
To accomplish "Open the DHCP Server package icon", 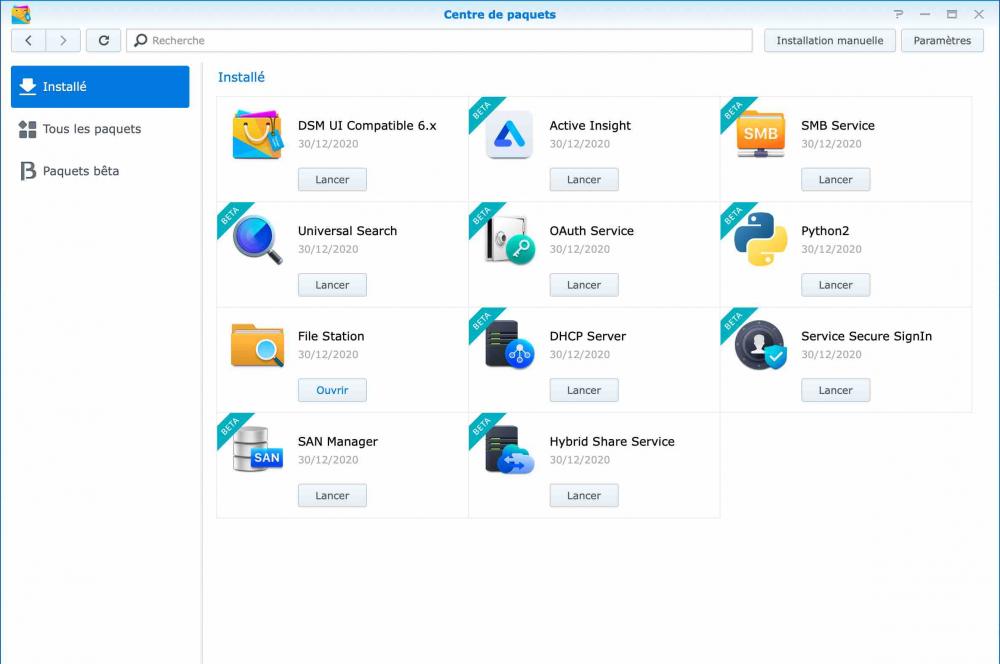I will click(x=509, y=346).
